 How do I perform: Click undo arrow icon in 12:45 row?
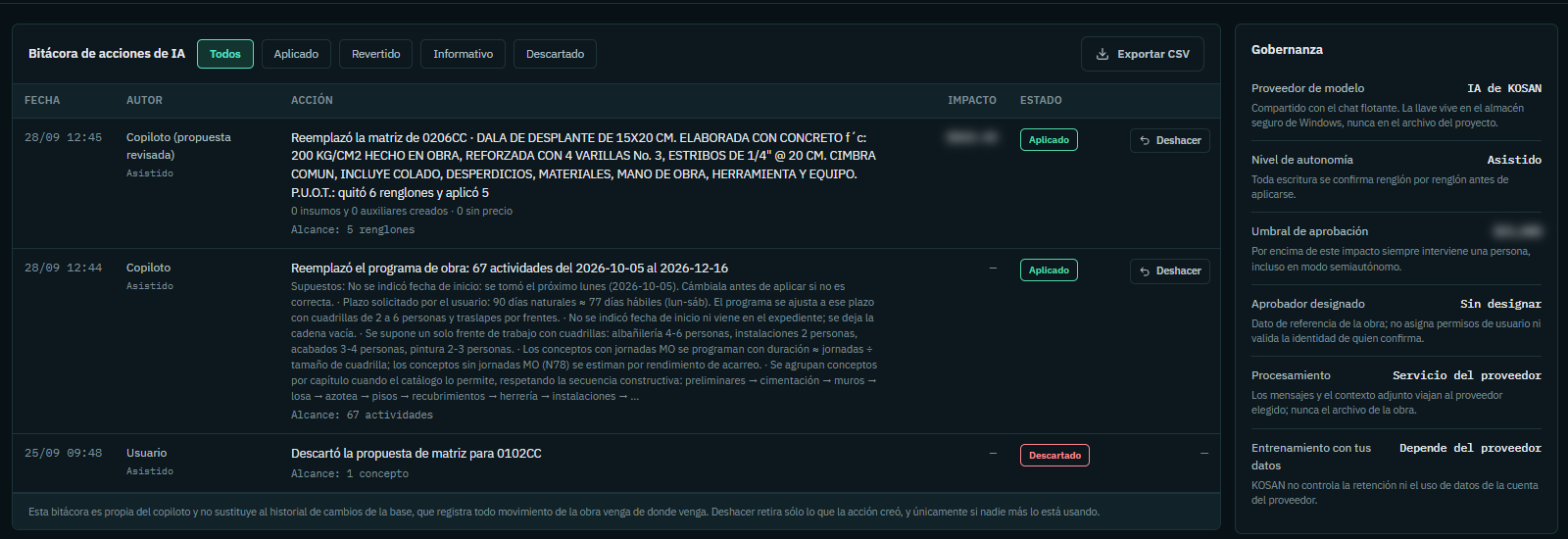[x=1145, y=141]
